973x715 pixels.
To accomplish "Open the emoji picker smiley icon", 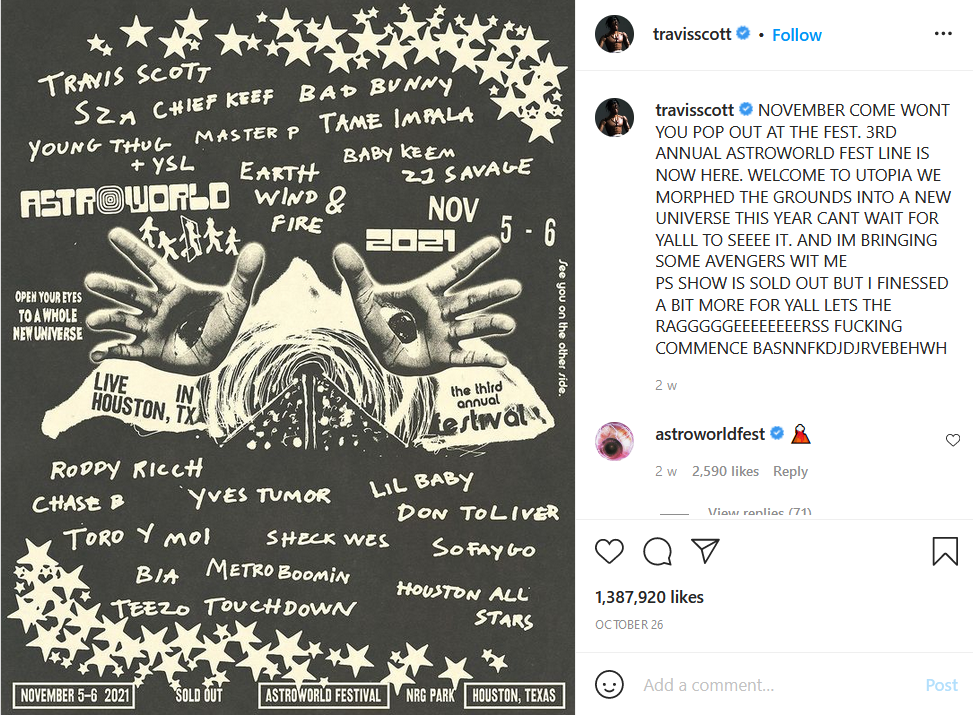I will 609,685.
